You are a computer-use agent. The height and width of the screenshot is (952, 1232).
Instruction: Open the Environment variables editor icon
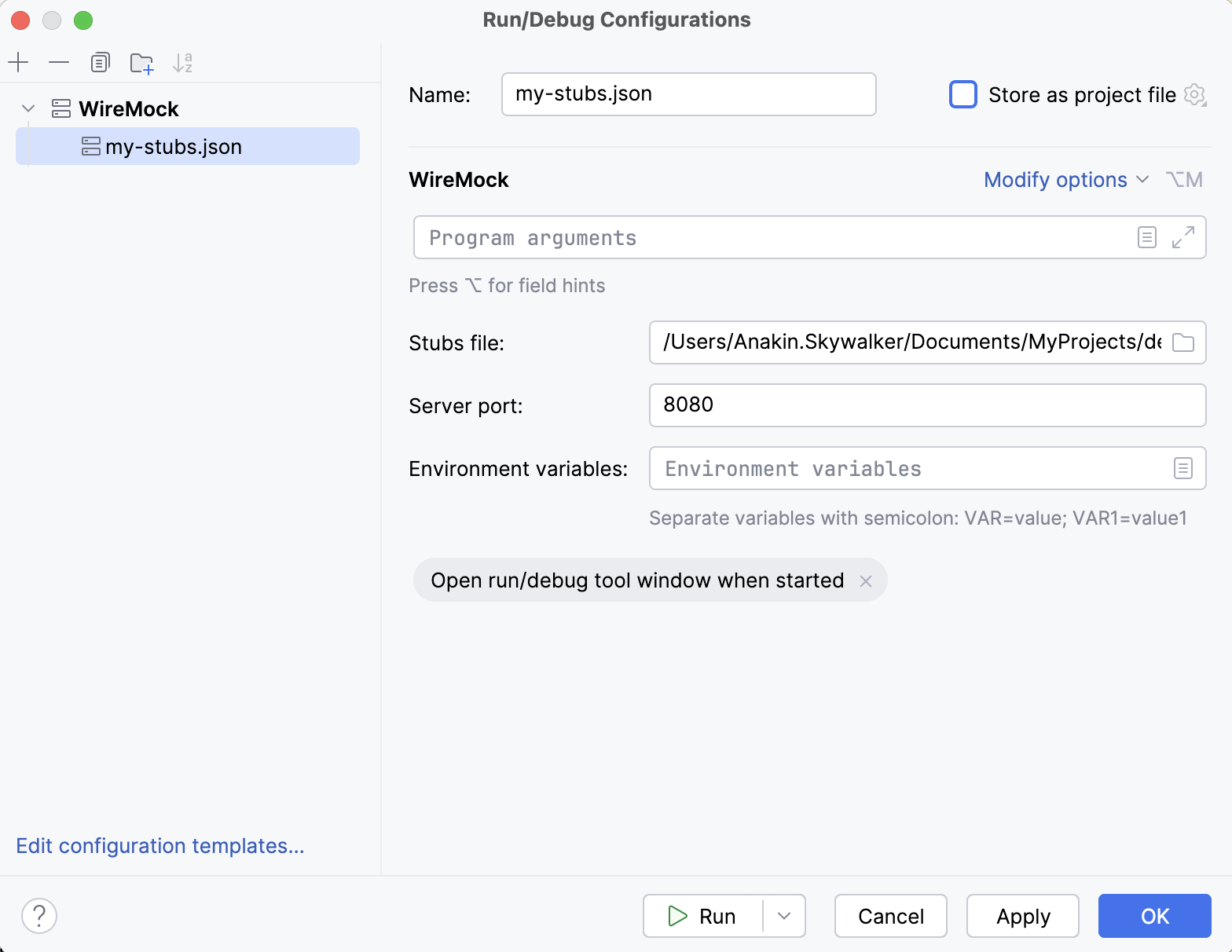click(x=1182, y=468)
